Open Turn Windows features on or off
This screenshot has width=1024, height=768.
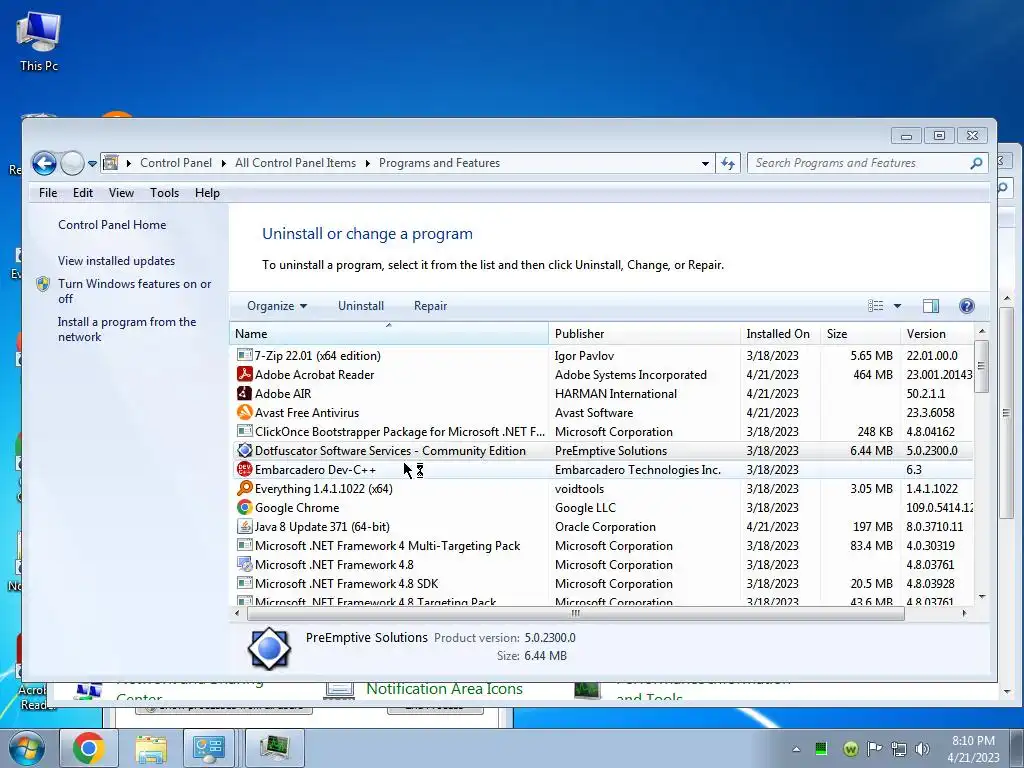[135, 291]
